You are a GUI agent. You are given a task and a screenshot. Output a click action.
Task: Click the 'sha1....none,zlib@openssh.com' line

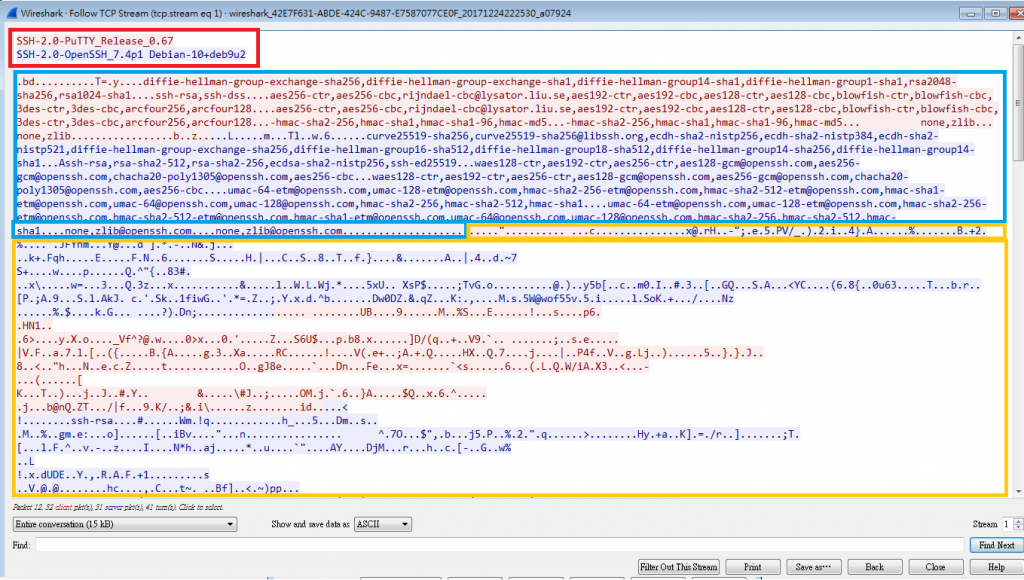click(239, 231)
